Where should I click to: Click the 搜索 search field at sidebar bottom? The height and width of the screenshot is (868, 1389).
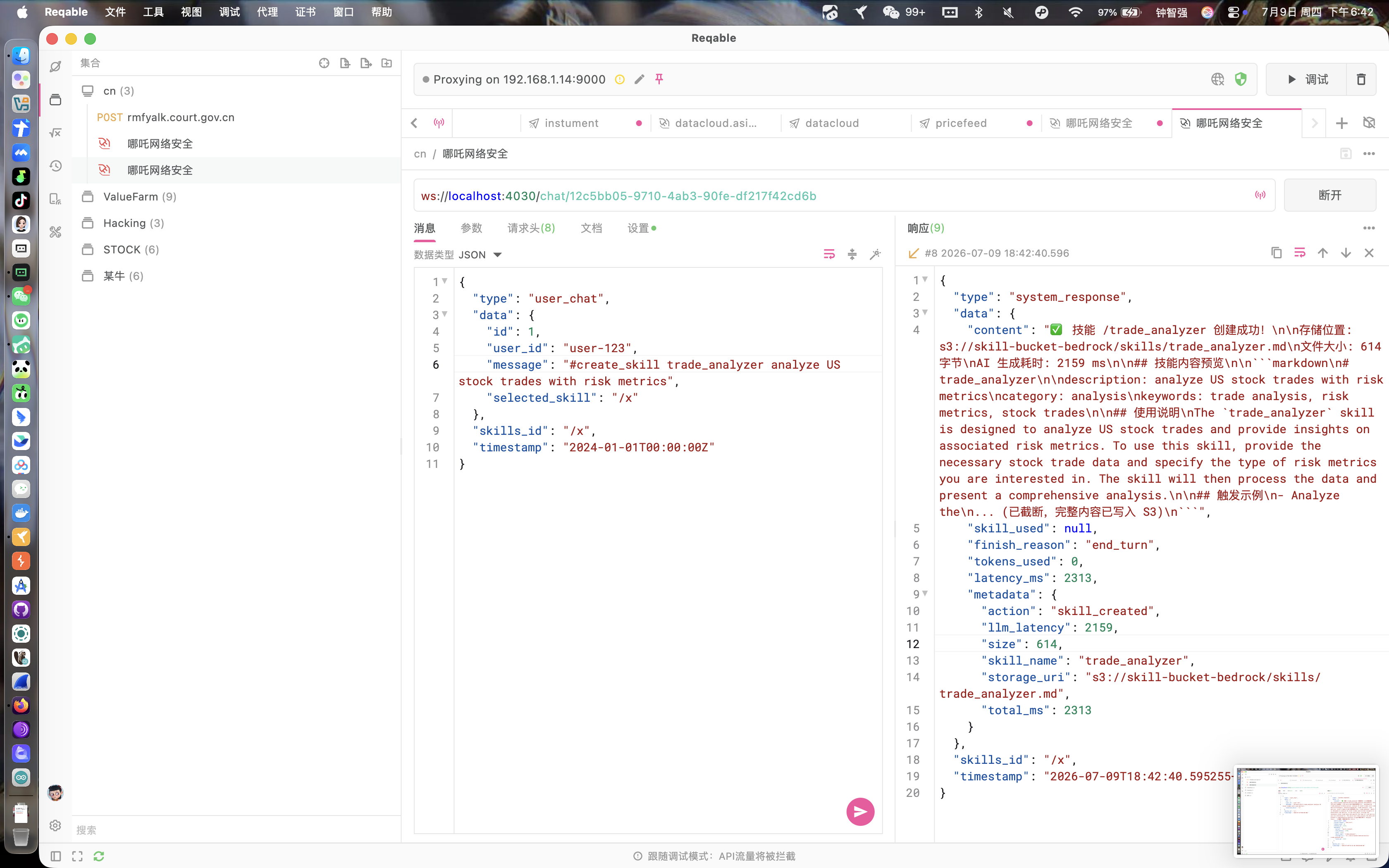click(236, 830)
